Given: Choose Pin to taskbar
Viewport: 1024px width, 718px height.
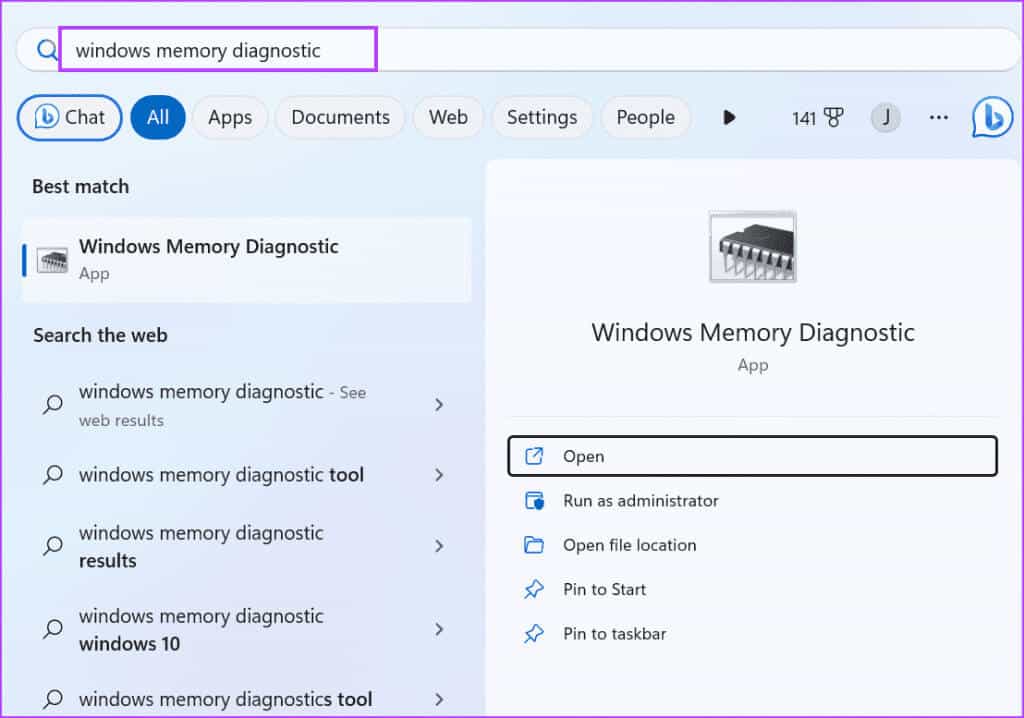Looking at the screenshot, I should tap(752, 634).
